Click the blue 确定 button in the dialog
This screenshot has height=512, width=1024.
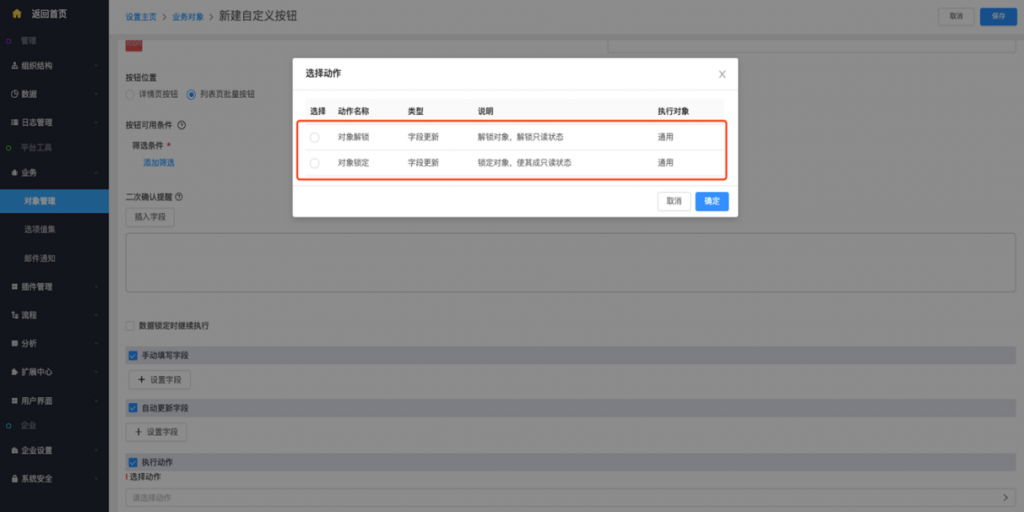(712, 201)
